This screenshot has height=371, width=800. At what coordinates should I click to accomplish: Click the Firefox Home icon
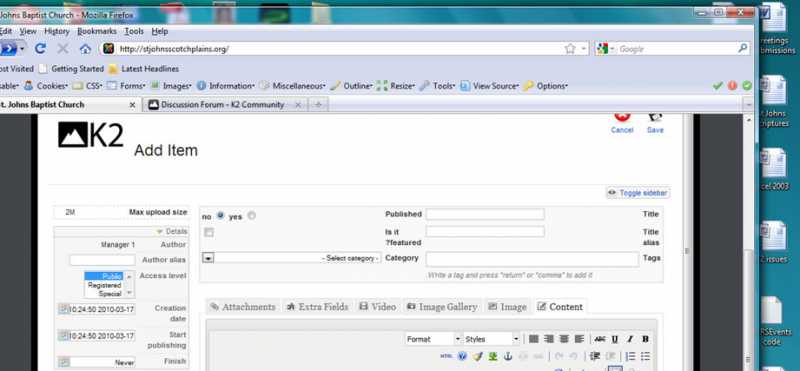tap(85, 49)
